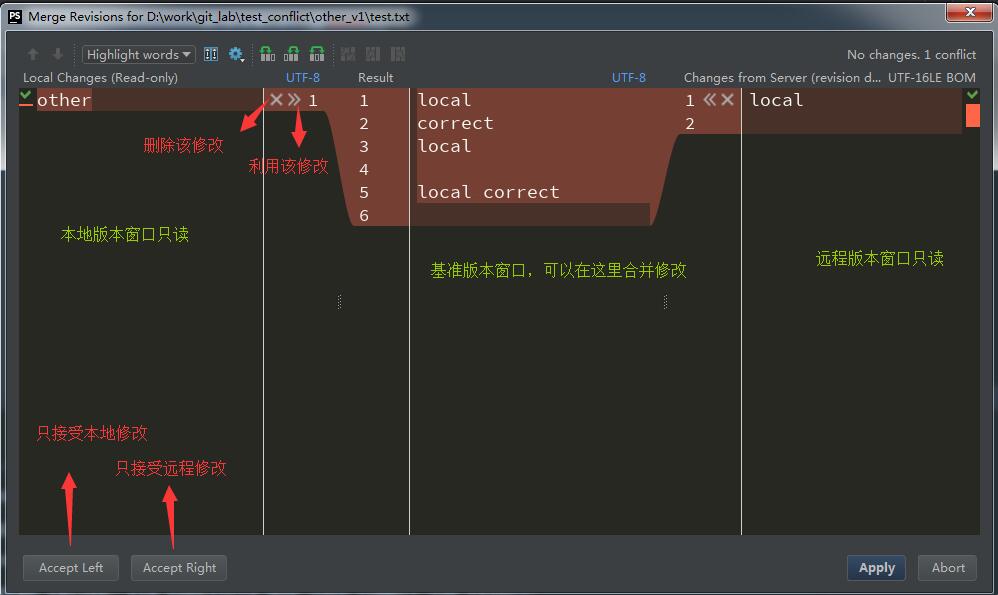
Task: Apply all non-conflicting changes from left
Action: point(267,55)
